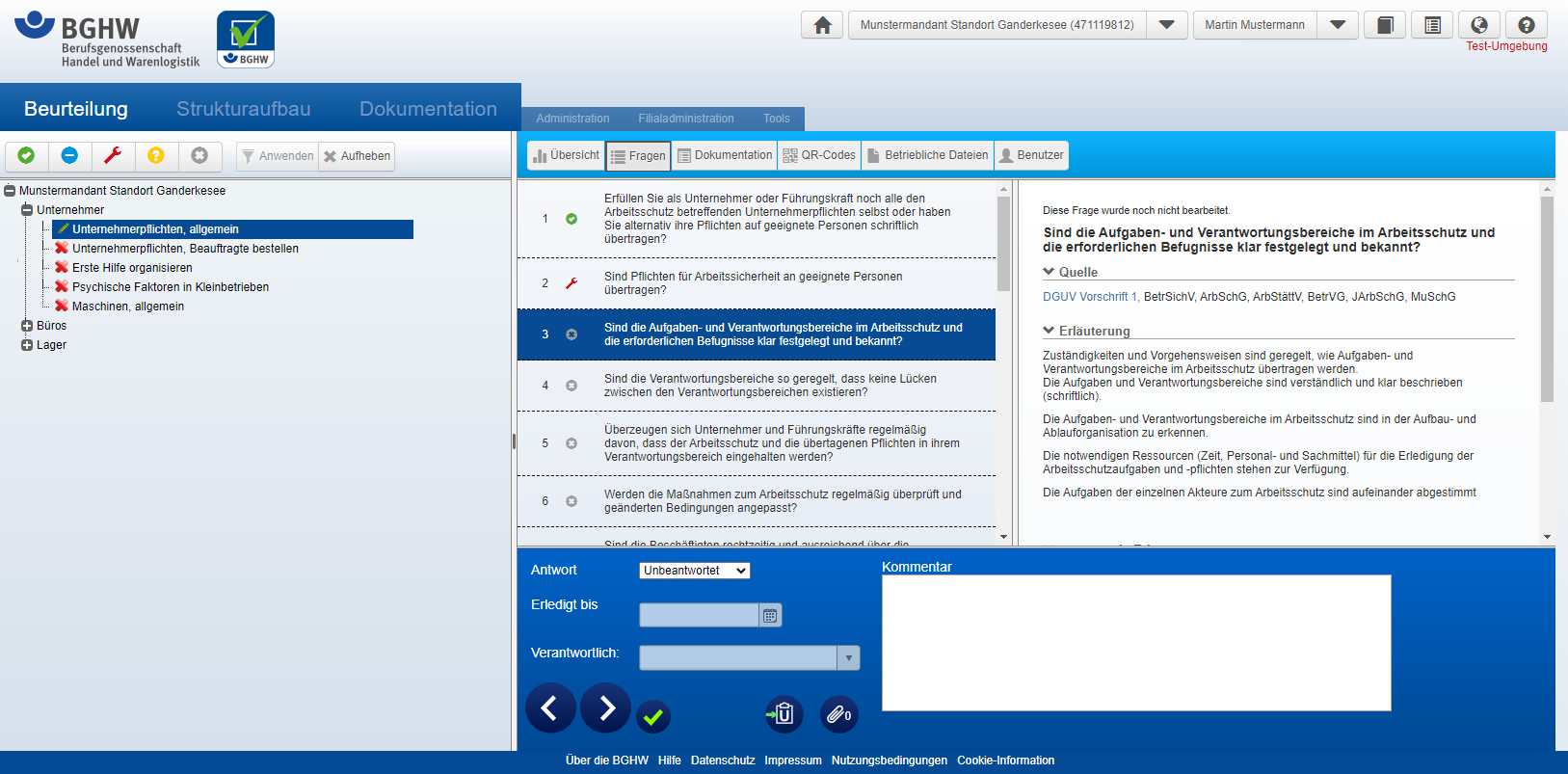Select Erste Hilfe organisieren tree item

[132, 268]
